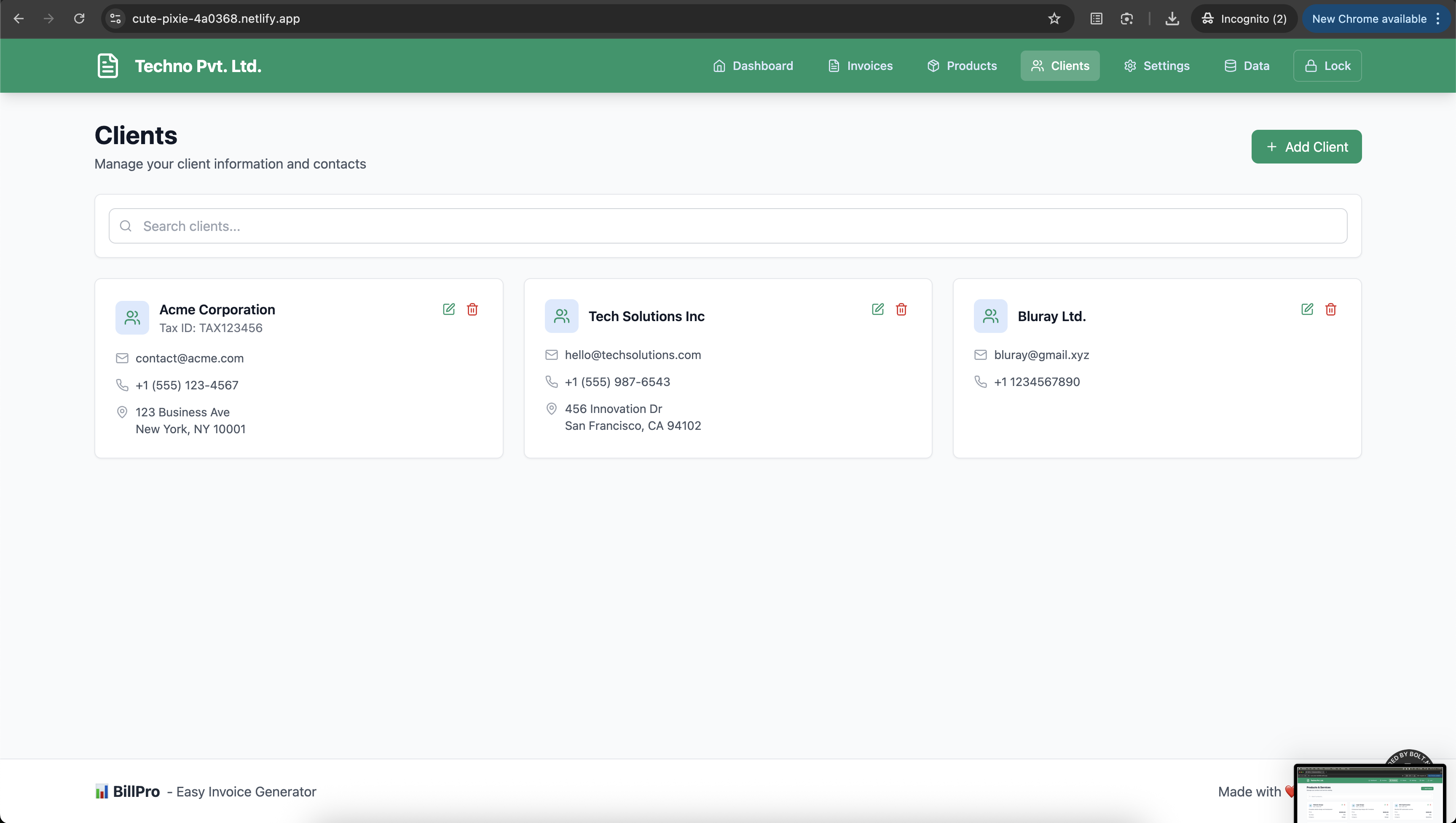Navigate to the Data tab
Viewport: 1456px width, 823px height.
[1247, 66]
